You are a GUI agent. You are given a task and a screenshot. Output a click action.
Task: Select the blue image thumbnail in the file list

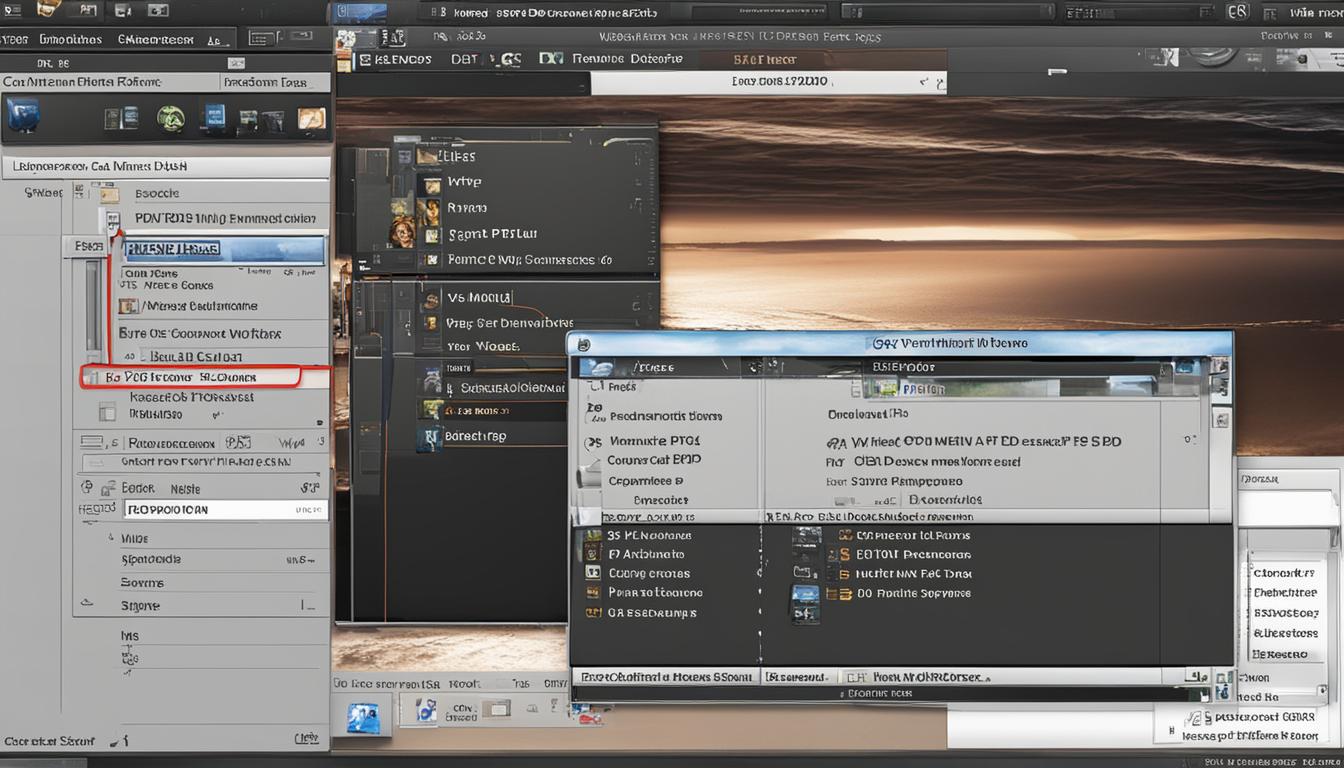point(806,592)
